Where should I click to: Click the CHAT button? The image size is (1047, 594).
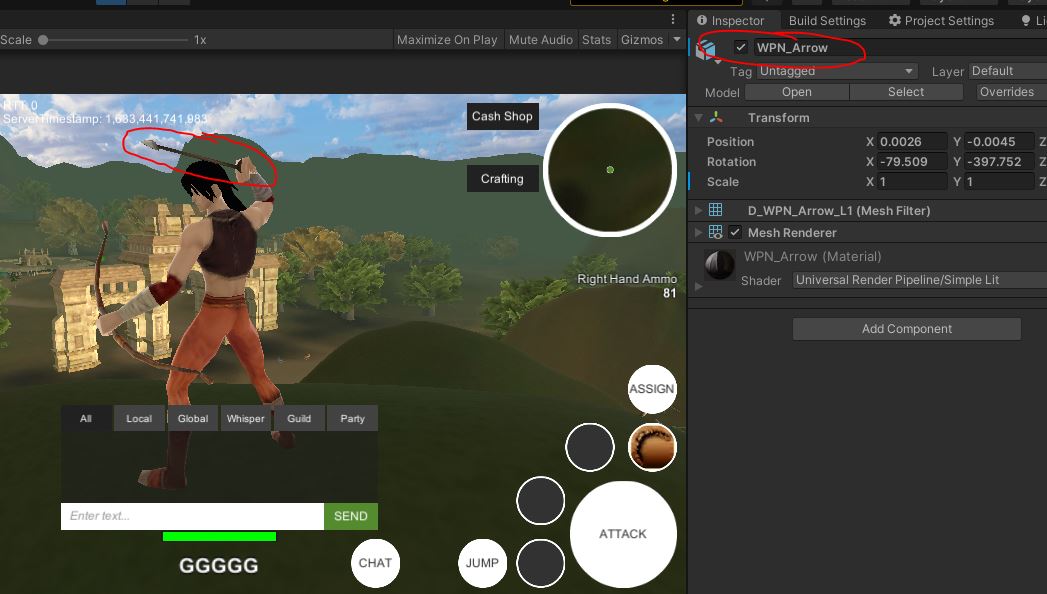tap(375, 563)
